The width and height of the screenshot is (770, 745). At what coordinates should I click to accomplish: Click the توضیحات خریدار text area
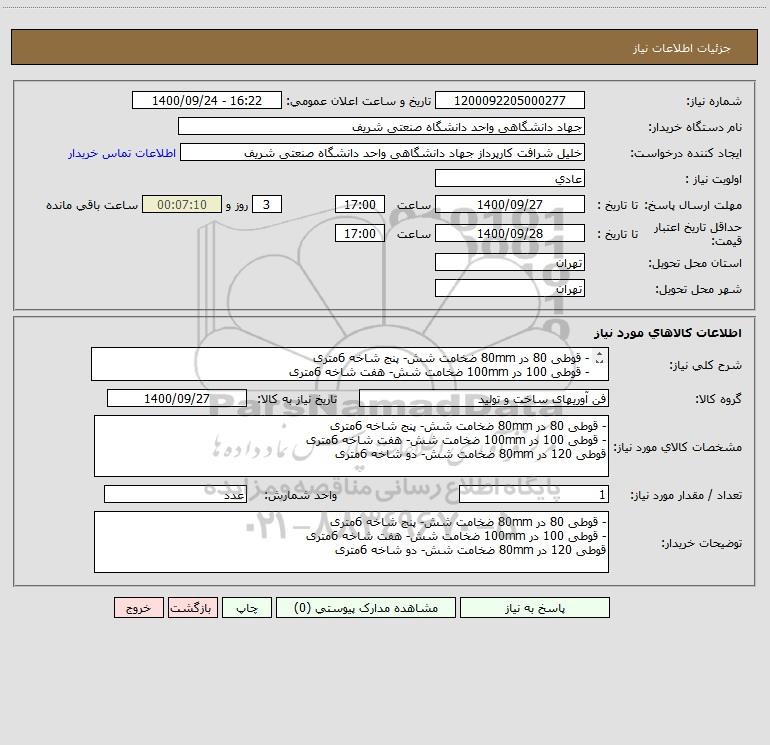[x=351, y=542]
